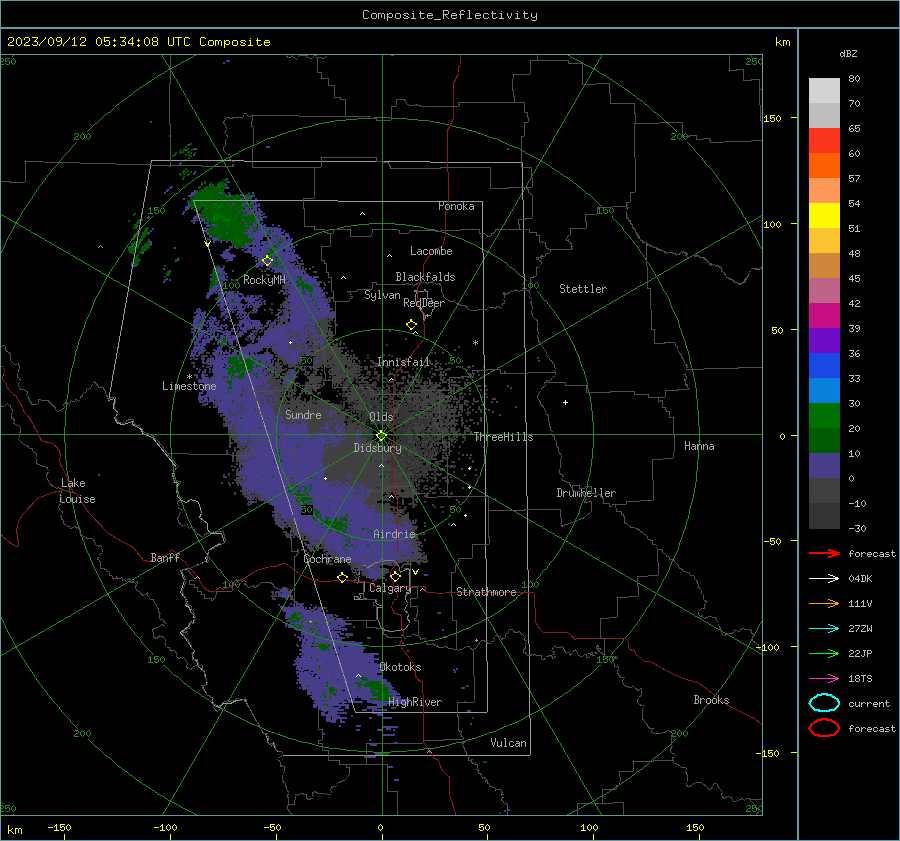The width and height of the screenshot is (900, 841).
Task: Click the green 22JP arrow icon
Action: 824,653
